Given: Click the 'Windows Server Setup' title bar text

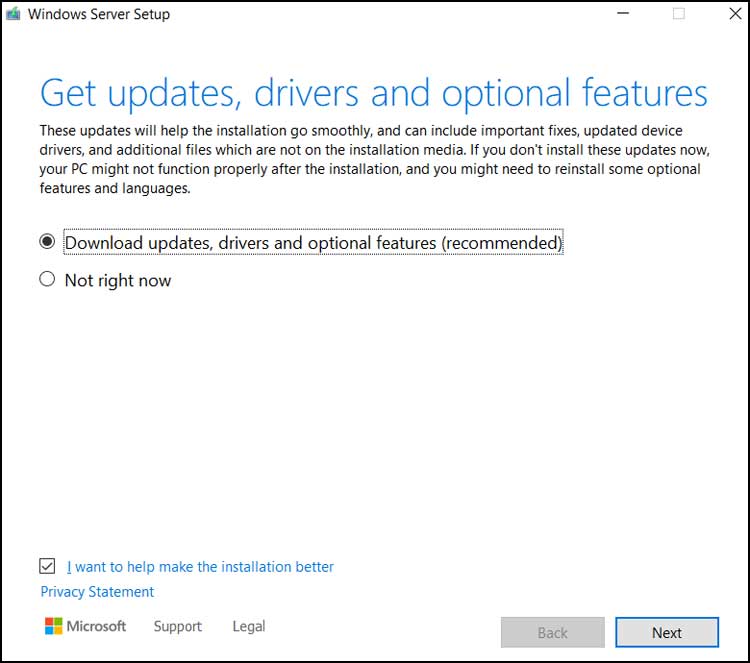Looking at the screenshot, I should point(98,14).
